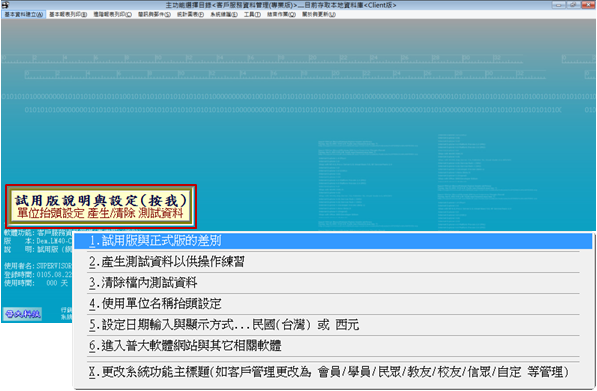
Task: Choose X.更改系統功能主標題 option
Action: coord(333,372)
